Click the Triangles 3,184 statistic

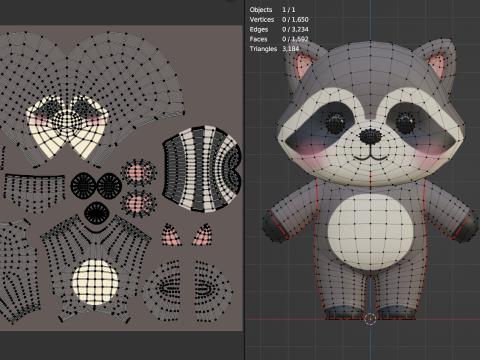point(275,49)
